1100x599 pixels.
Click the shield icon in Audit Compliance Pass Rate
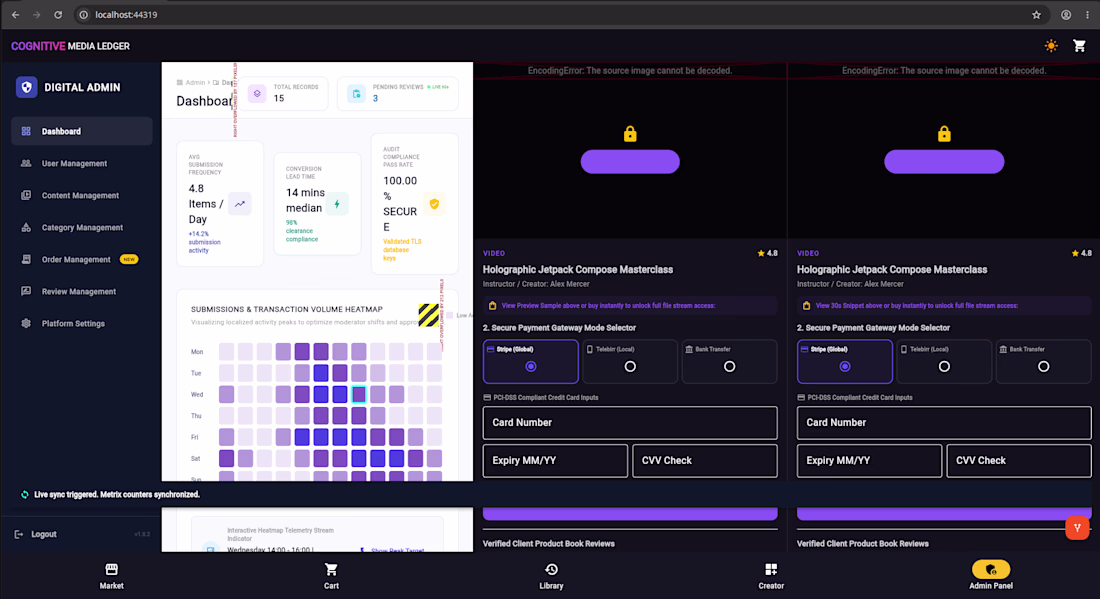434,204
